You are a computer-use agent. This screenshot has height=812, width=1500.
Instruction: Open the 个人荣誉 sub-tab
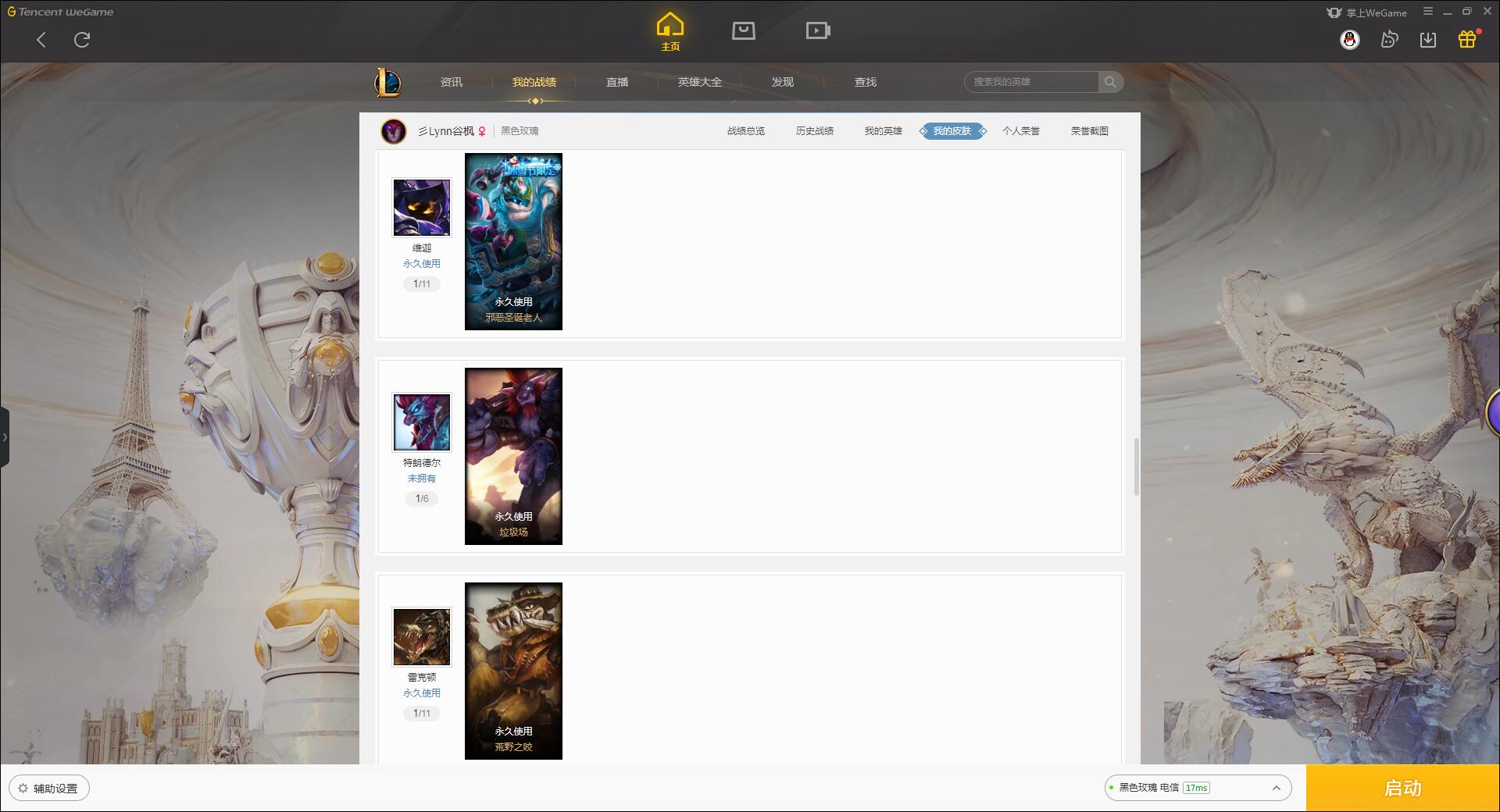(x=1021, y=131)
